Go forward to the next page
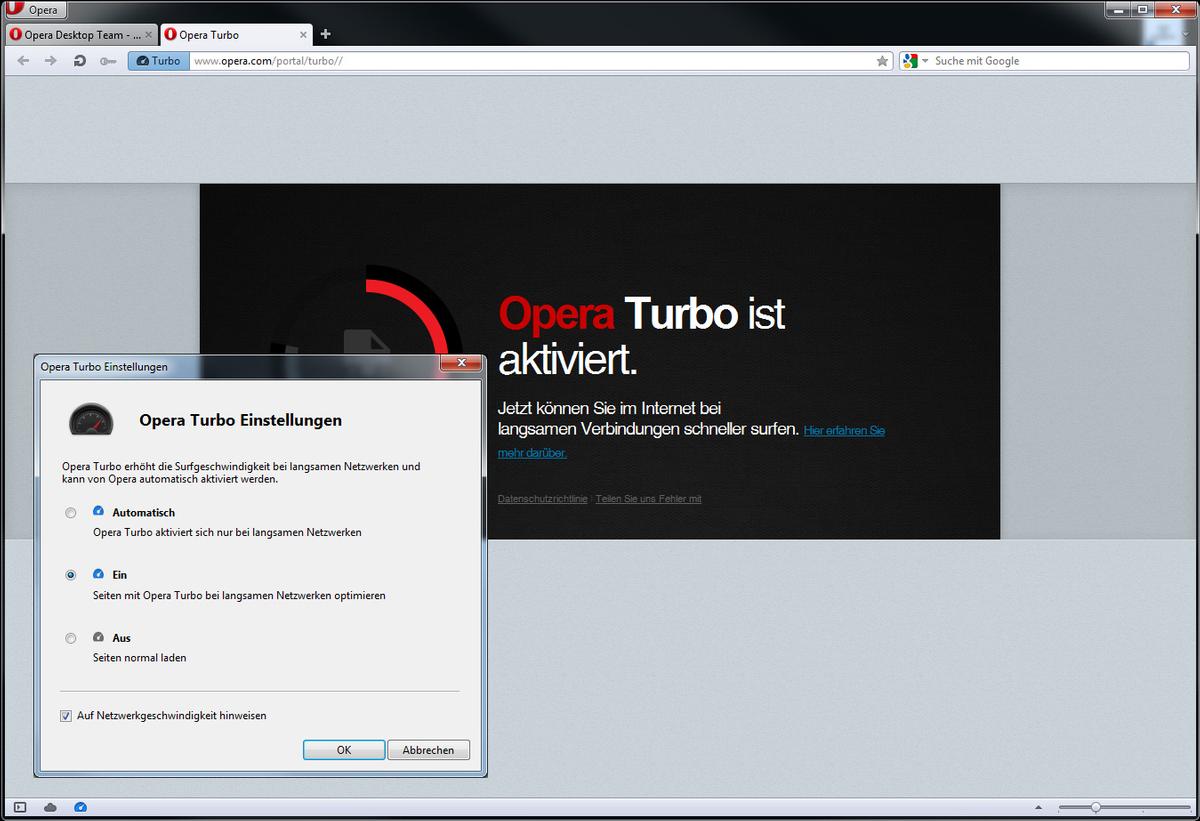 tap(51, 61)
